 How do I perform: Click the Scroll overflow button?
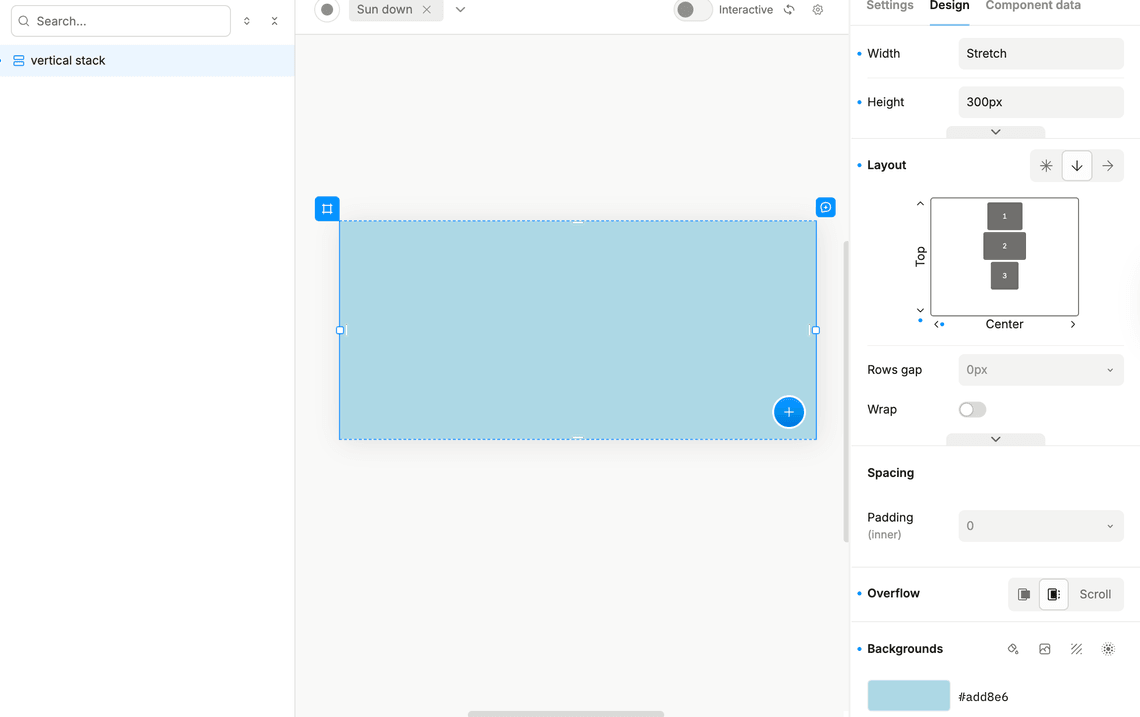pyautogui.click(x=1094, y=594)
